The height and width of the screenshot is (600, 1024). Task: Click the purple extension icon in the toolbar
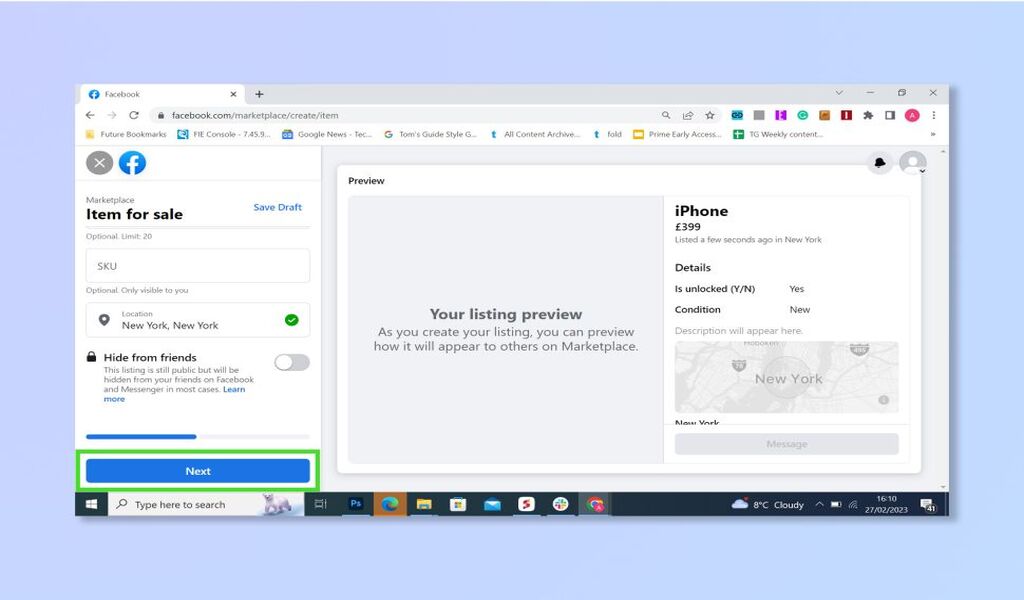tap(780, 115)
